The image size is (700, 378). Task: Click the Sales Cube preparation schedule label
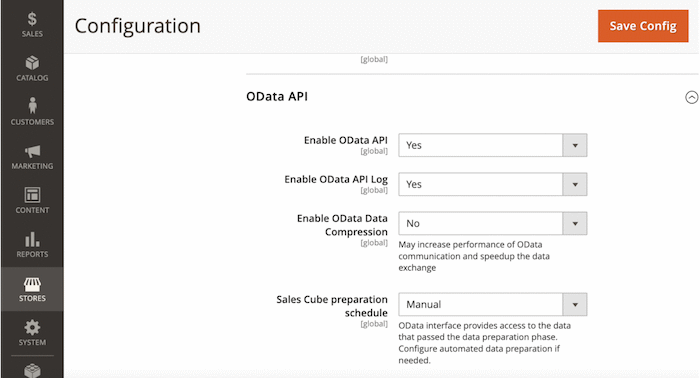332,306
